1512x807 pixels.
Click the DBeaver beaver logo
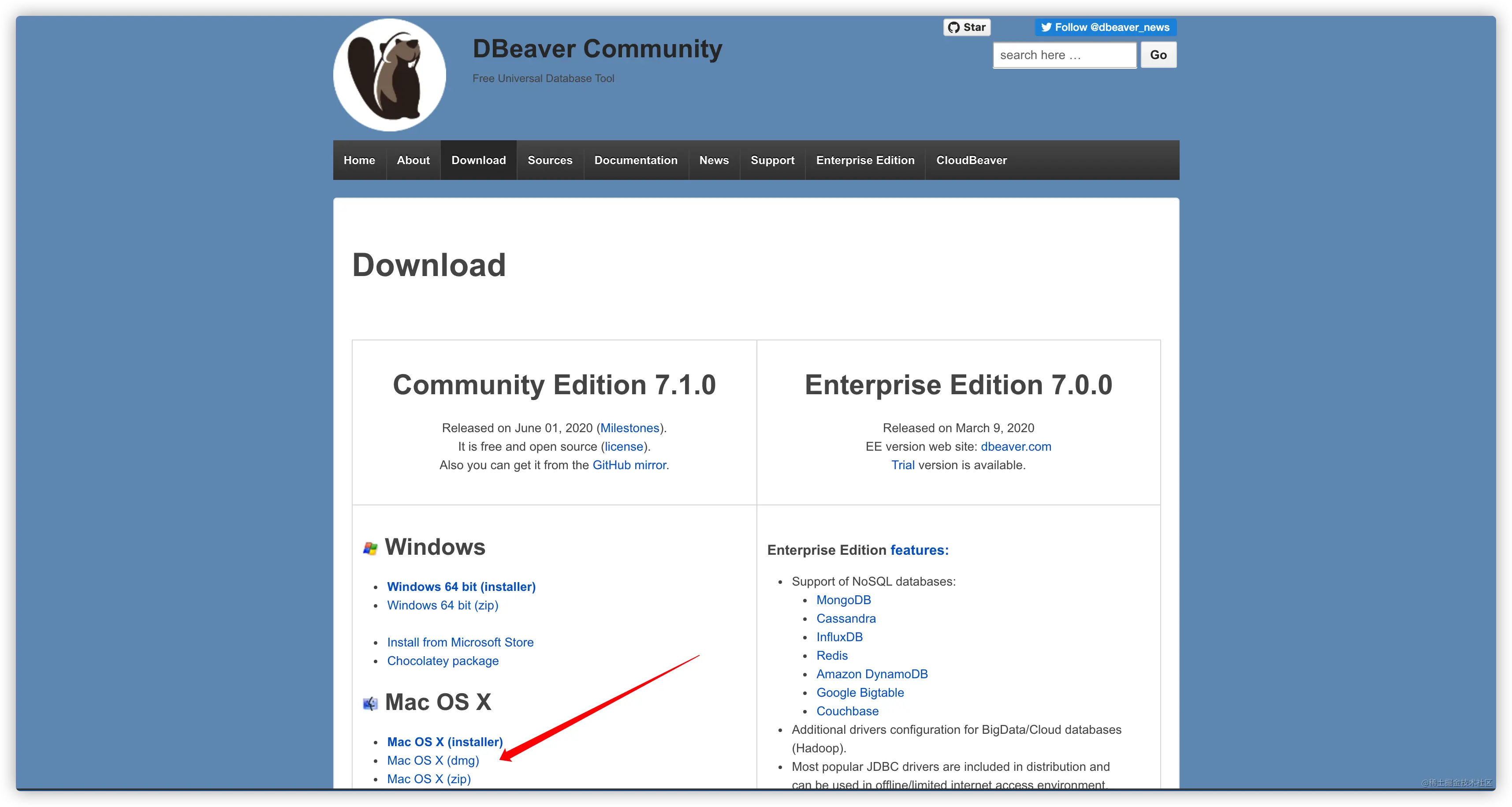pos(390,75)
